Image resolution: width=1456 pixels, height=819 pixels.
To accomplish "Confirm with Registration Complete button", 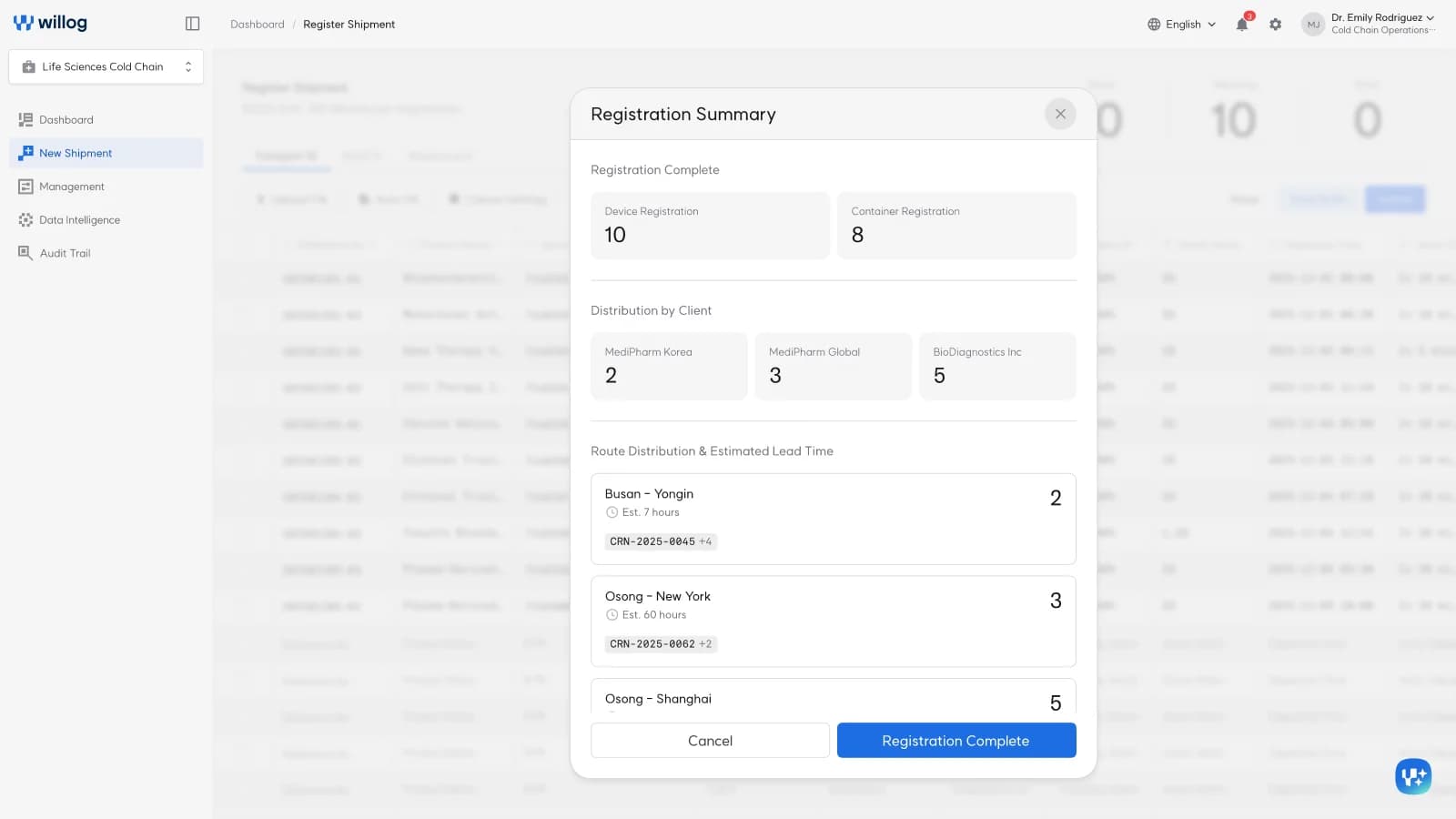I will [x=956, y=741].
